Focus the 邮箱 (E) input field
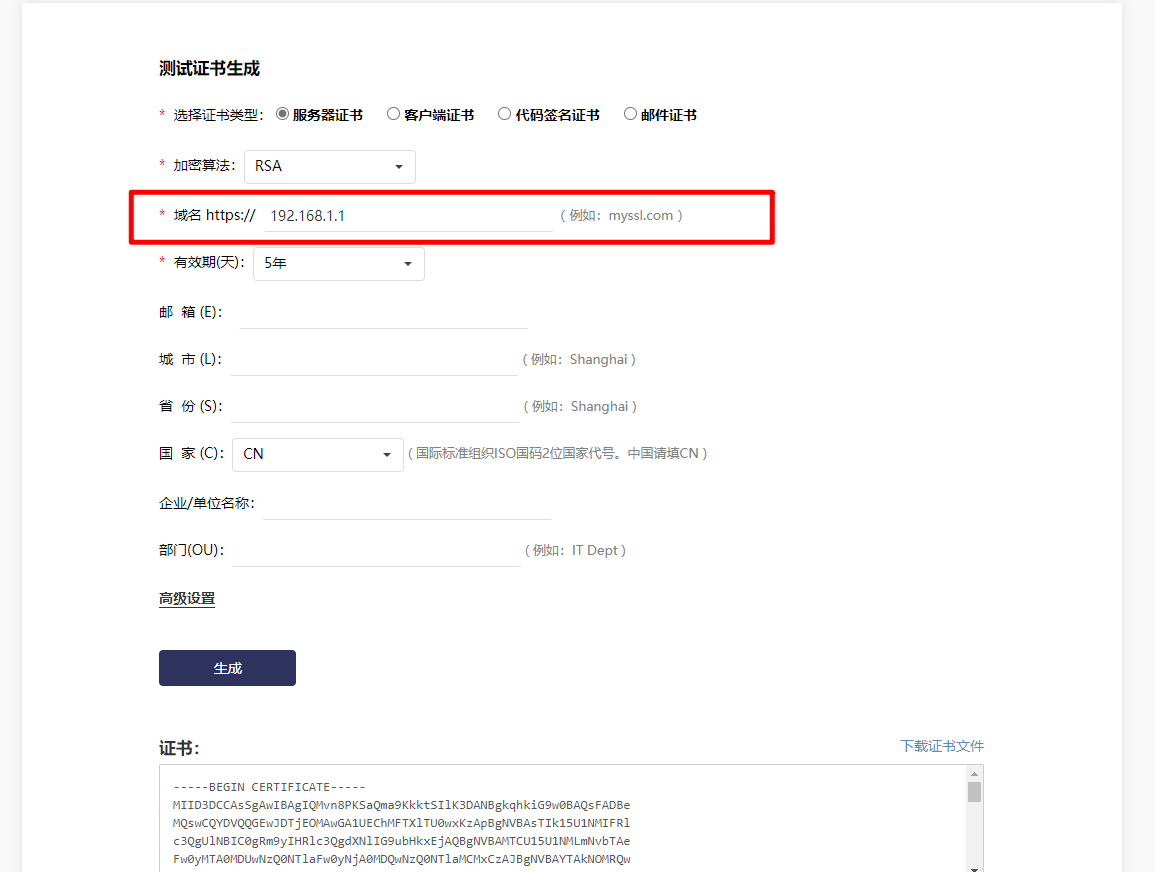Image resolution: width=1155 pixels, height=872 pixels. pyautogui.click(x=383, y=313)
